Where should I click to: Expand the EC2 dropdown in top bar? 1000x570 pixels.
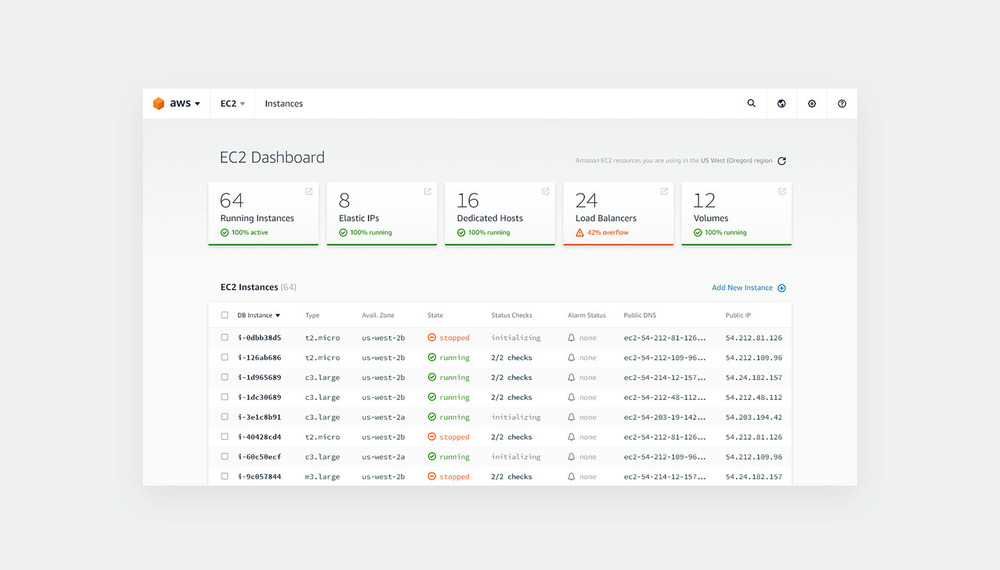click(233, 103)
